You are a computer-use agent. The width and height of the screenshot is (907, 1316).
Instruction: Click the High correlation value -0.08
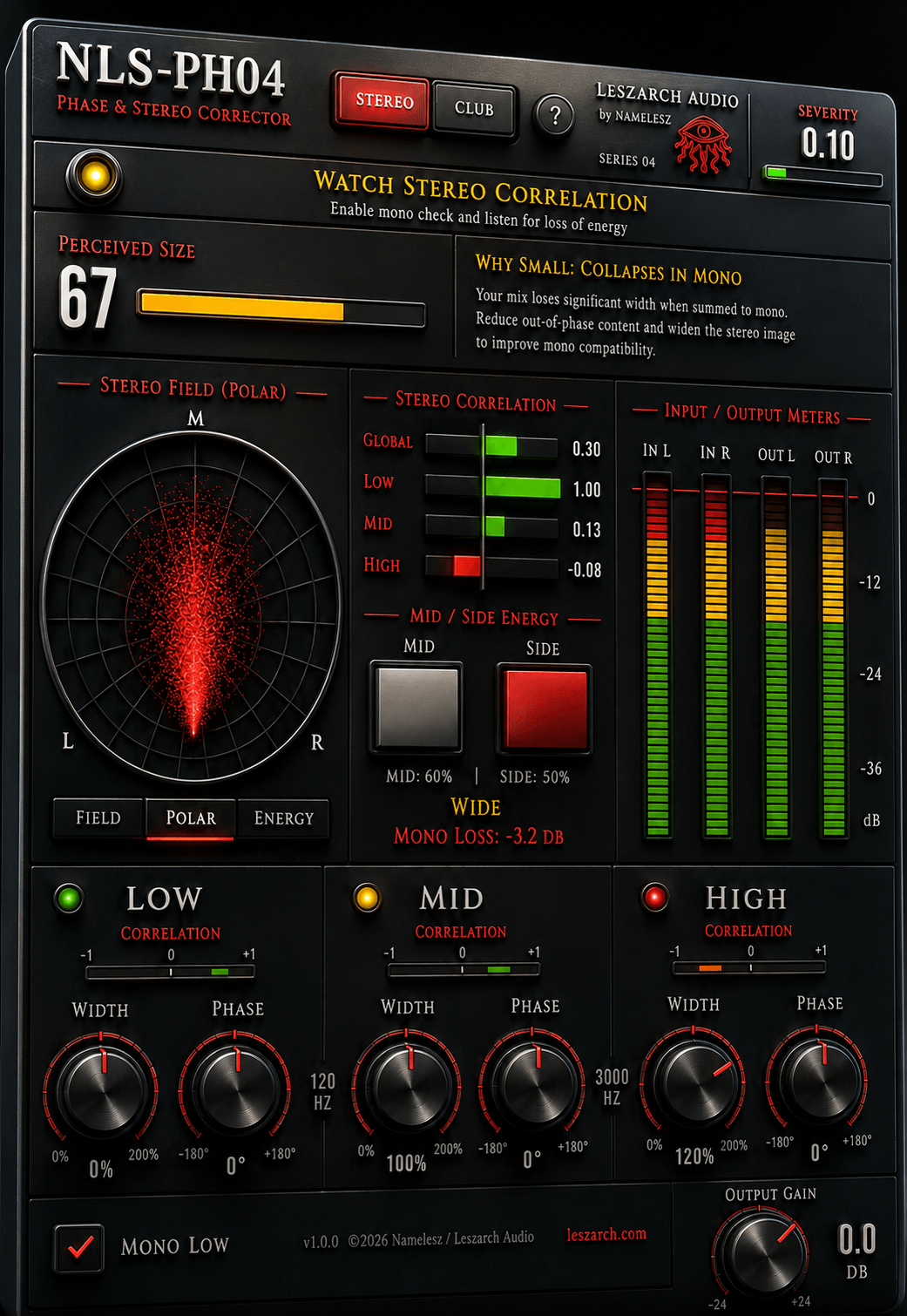tap(585, 570)
